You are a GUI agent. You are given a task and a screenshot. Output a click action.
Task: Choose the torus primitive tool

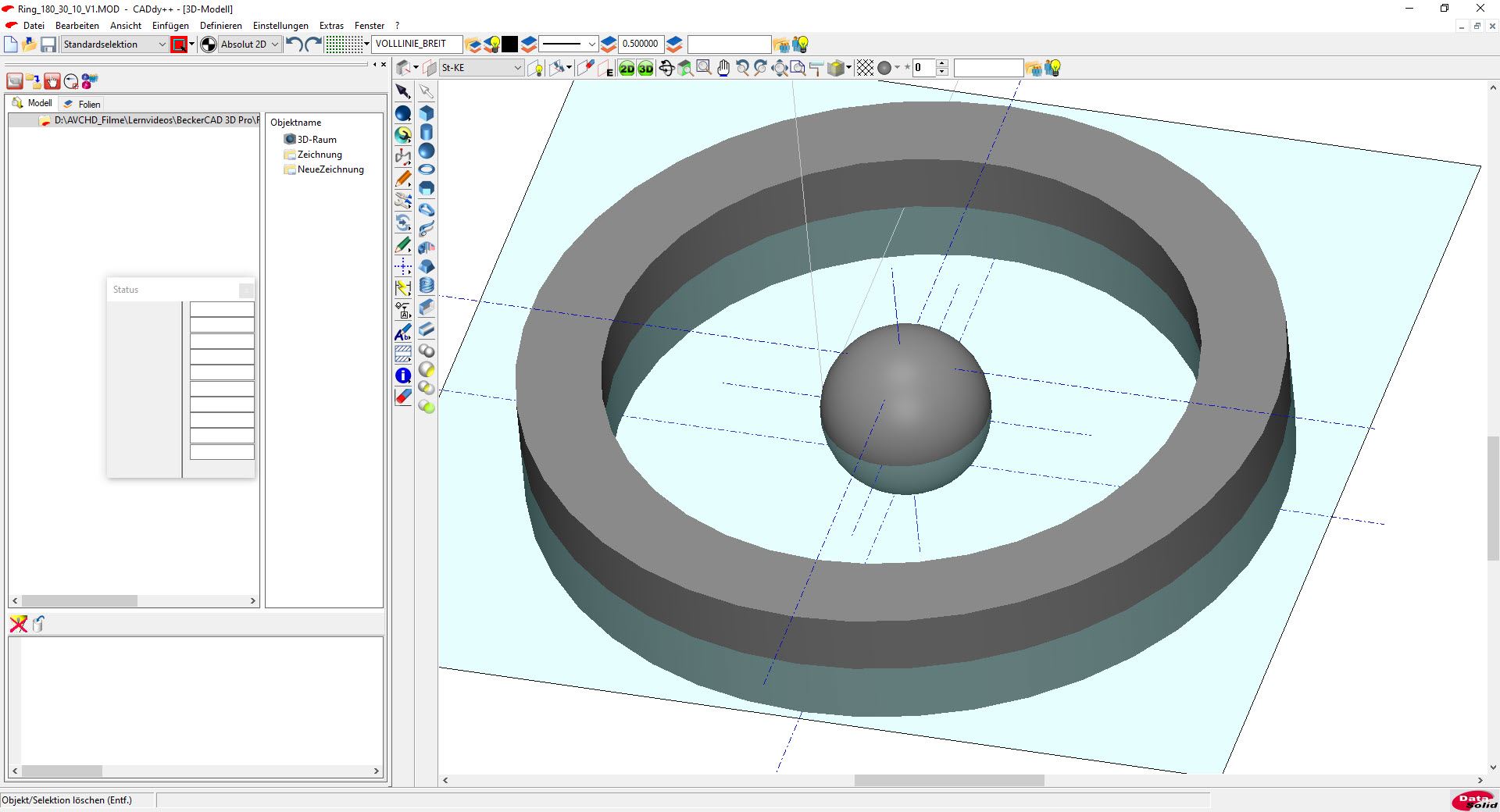click(x=427, y=169)
